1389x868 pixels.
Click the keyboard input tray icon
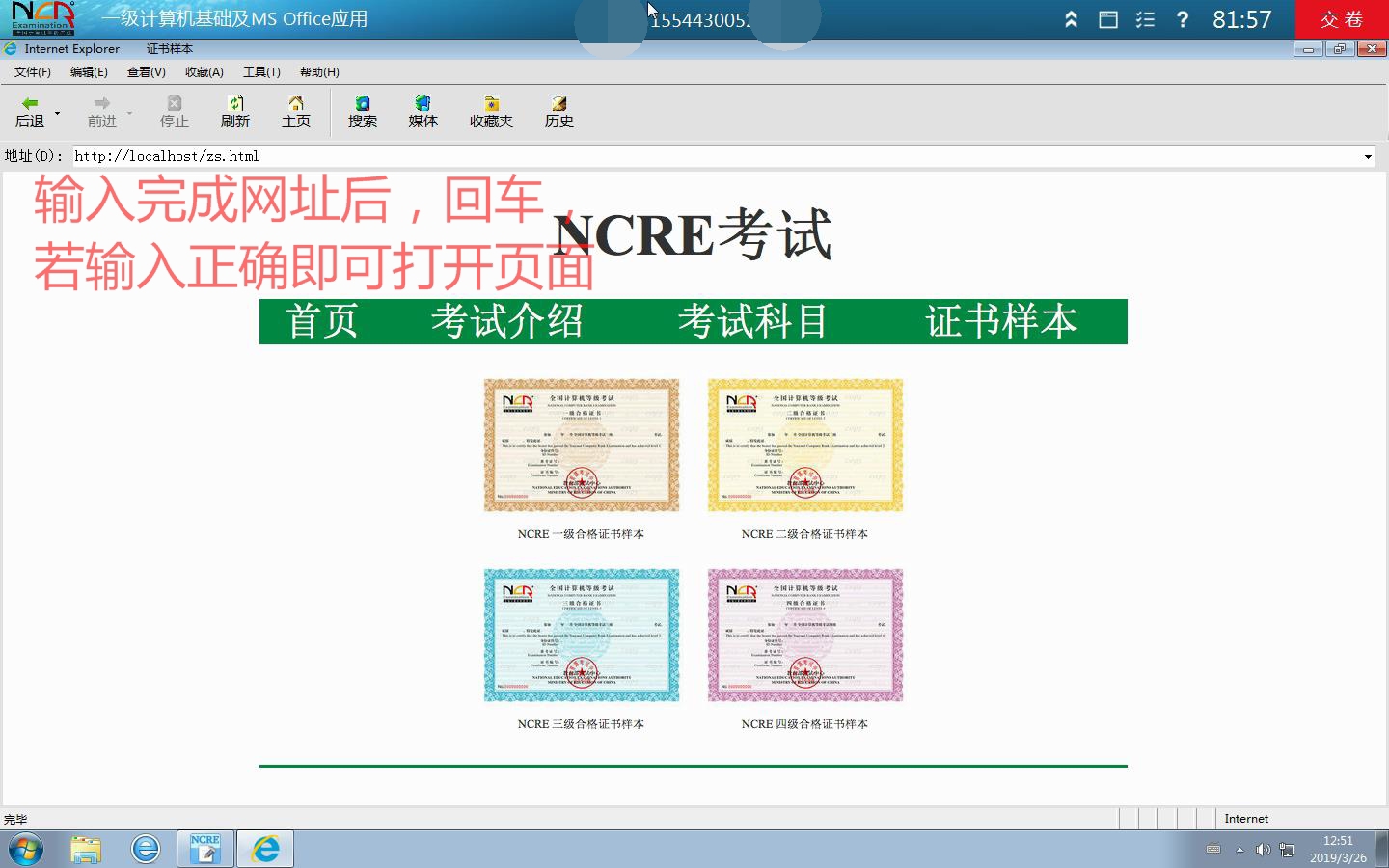tap(1213, 850)
